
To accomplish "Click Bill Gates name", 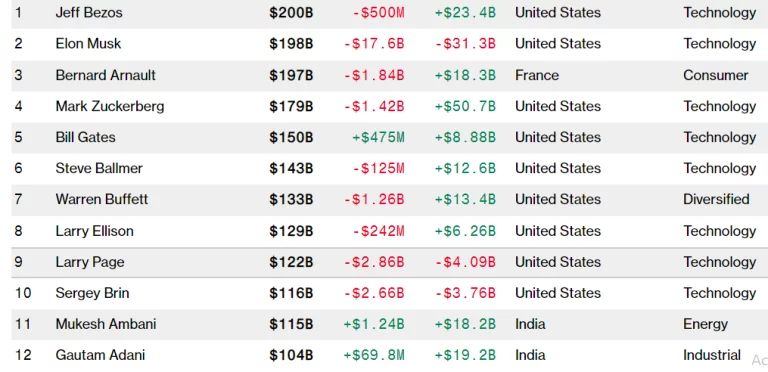I will 85,137.
